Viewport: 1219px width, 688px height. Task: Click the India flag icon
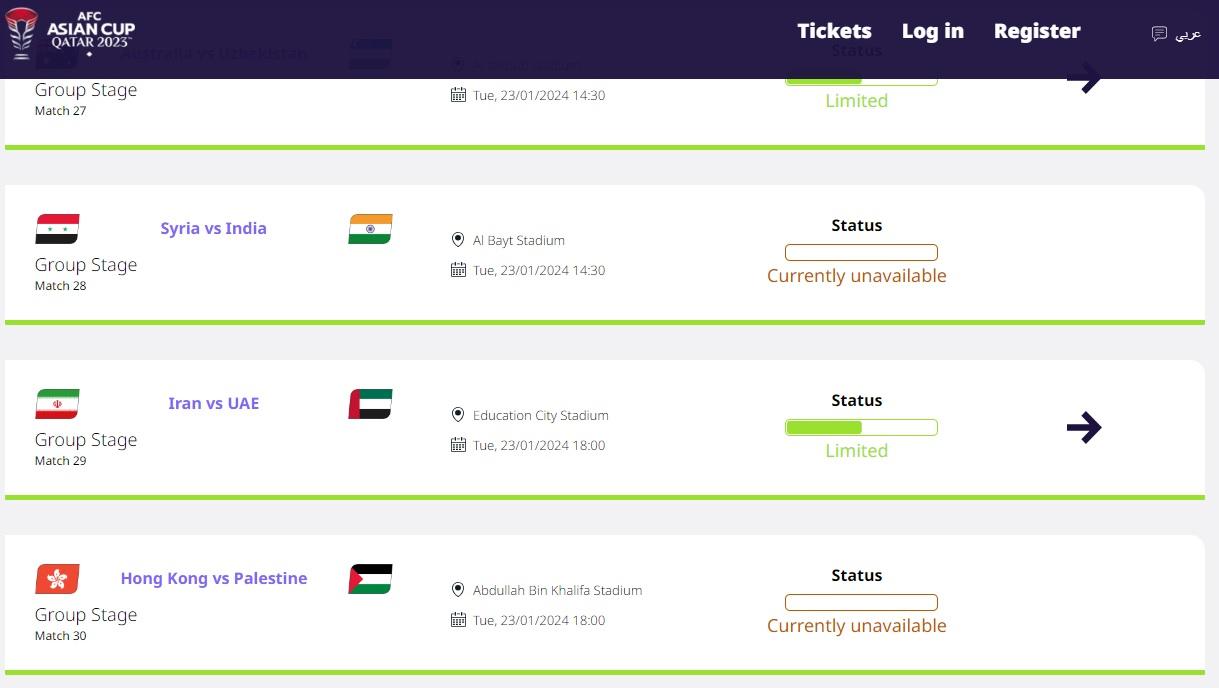point(370,229)
